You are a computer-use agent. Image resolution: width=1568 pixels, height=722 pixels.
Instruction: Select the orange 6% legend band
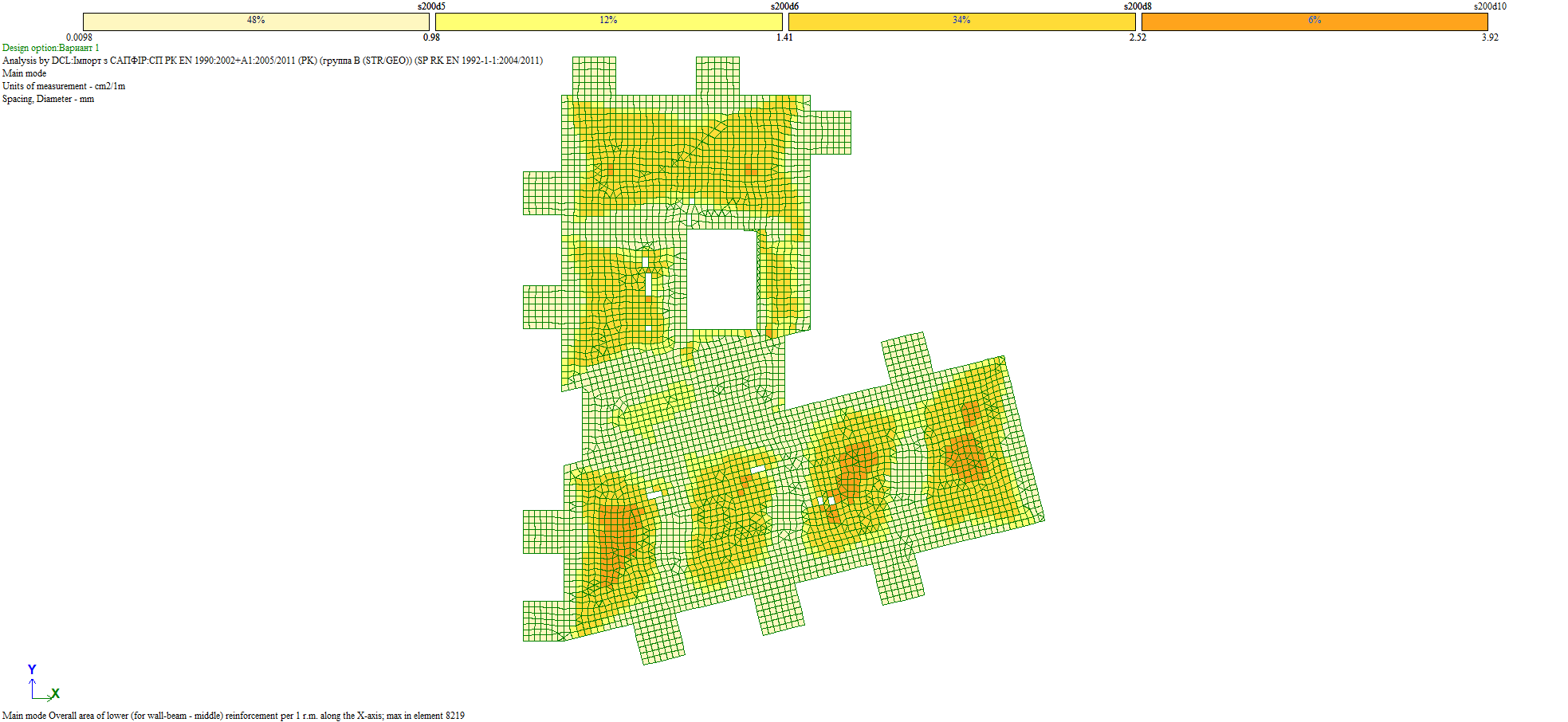pos(1315,22)
